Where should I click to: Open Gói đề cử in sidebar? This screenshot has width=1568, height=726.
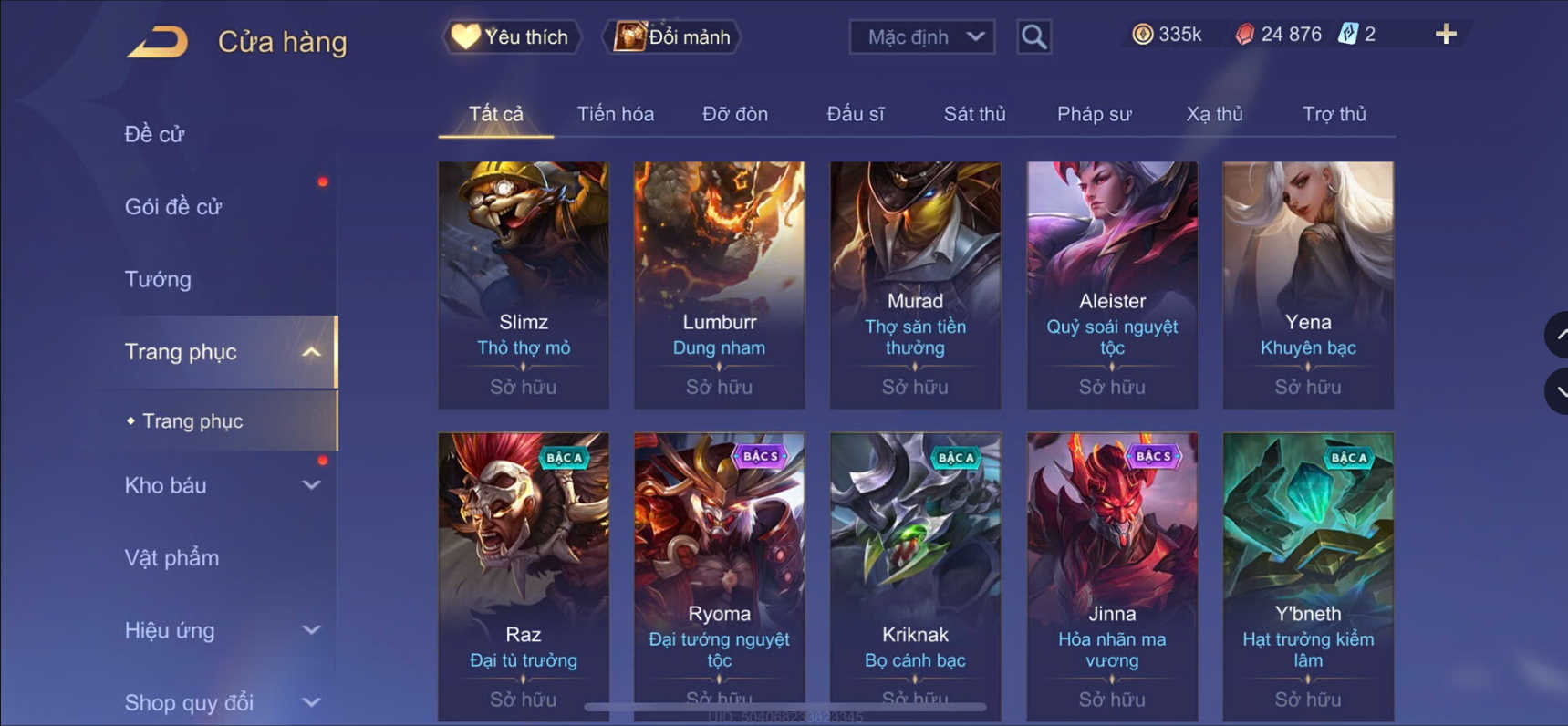click(173, 207)
